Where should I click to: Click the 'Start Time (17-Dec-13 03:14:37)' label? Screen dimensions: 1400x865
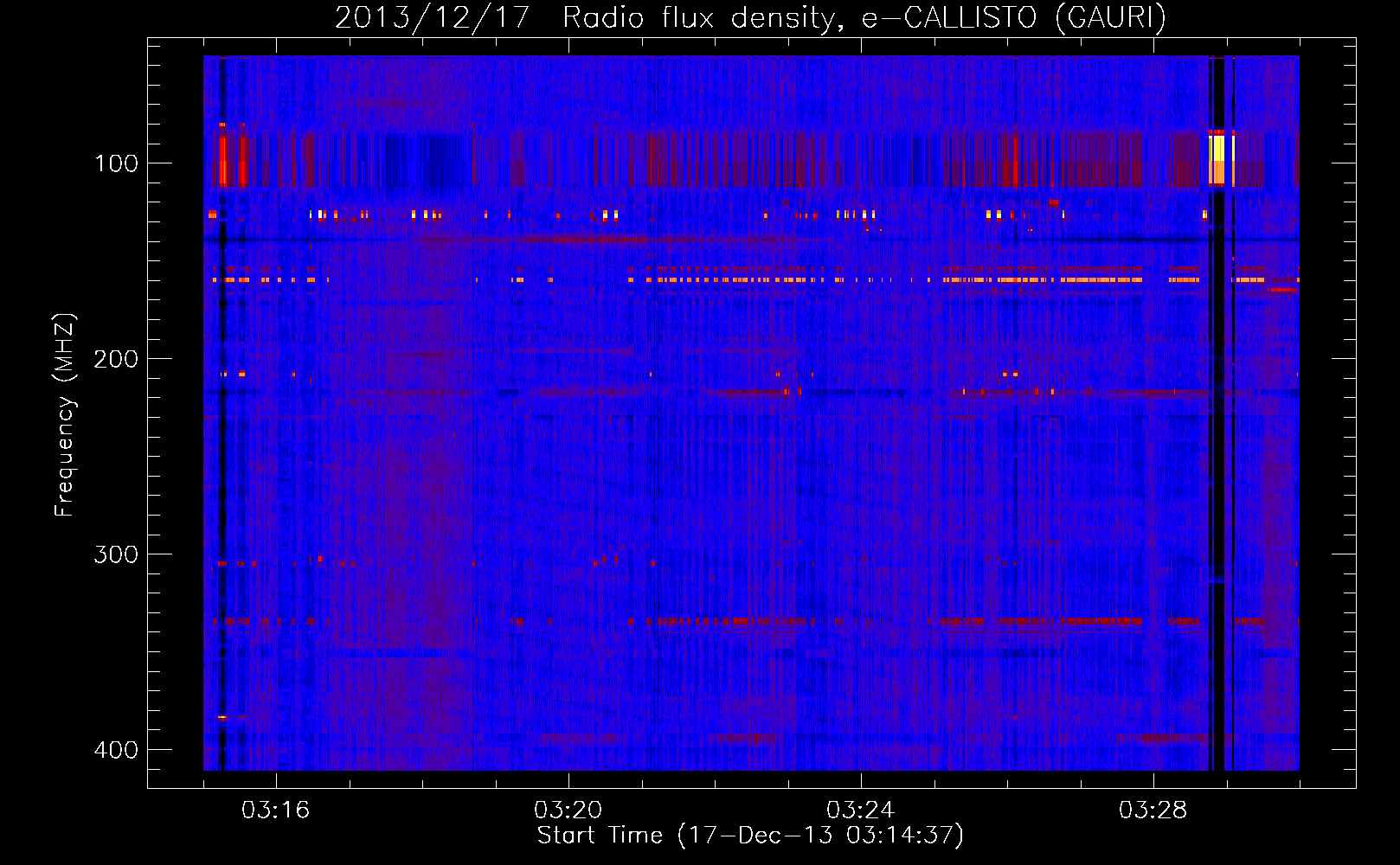[x=750, y=836]
